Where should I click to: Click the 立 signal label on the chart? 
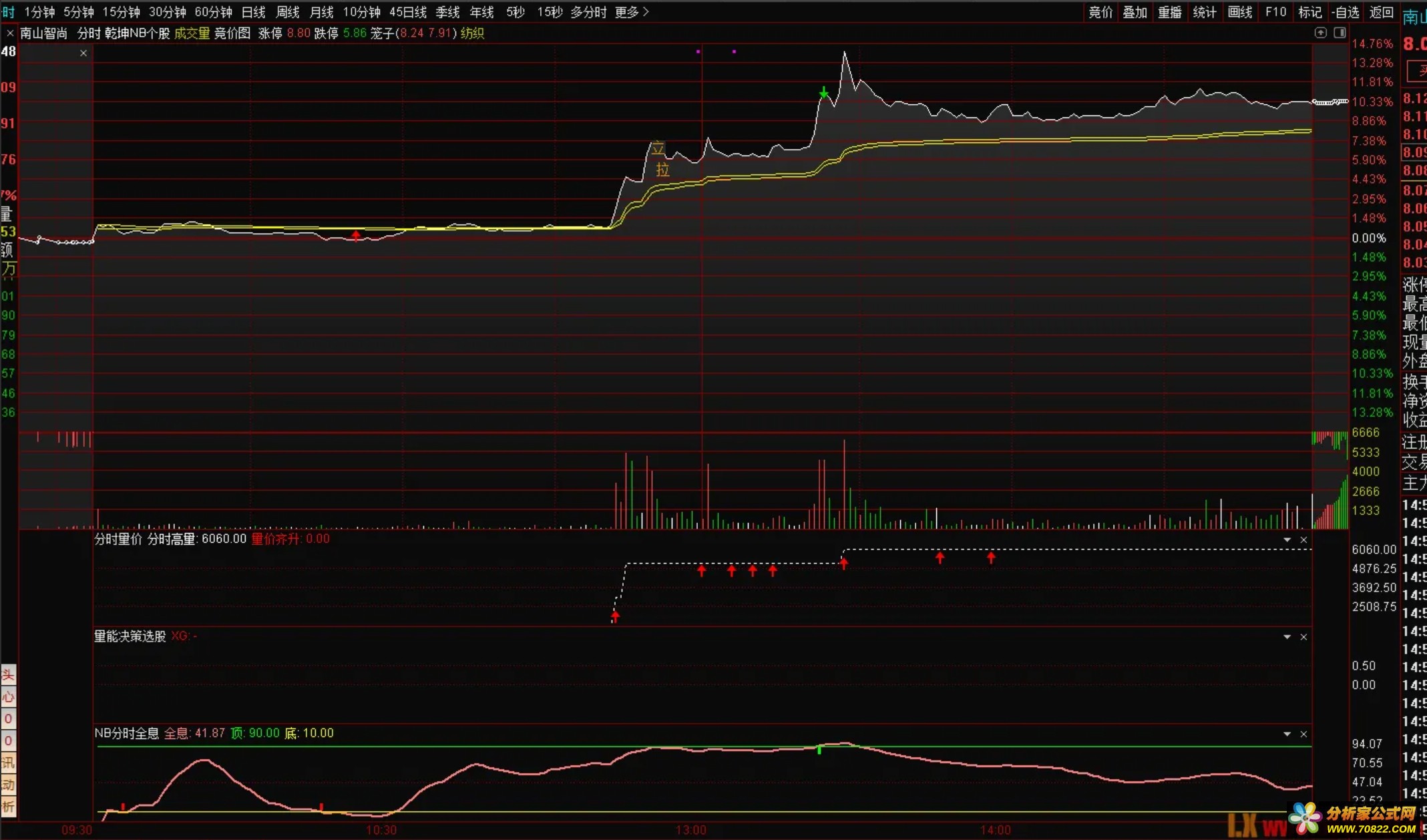pyautogui.click(x=658, y=148)
